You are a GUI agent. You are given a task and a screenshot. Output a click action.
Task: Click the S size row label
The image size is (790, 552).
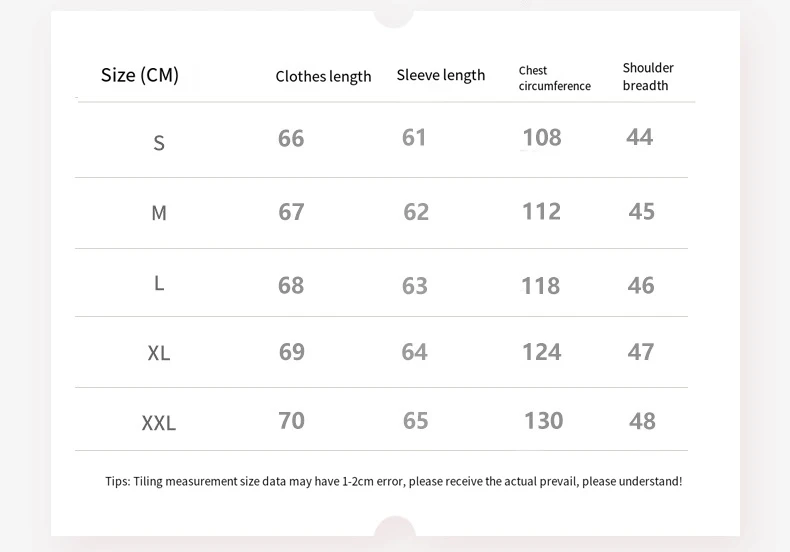(x=159, y=143)
